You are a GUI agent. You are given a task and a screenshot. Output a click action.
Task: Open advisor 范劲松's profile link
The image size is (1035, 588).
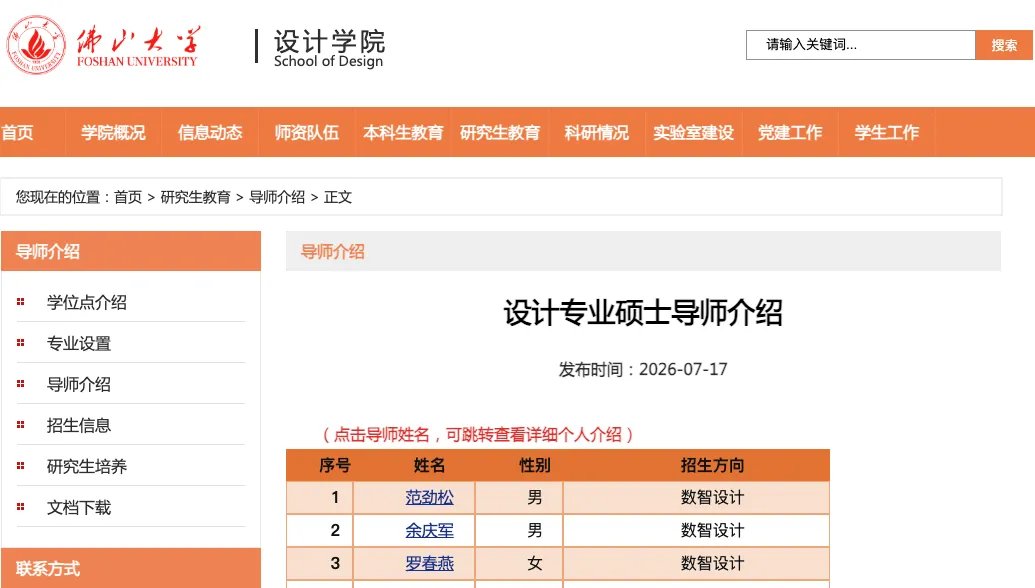[429, 498]
